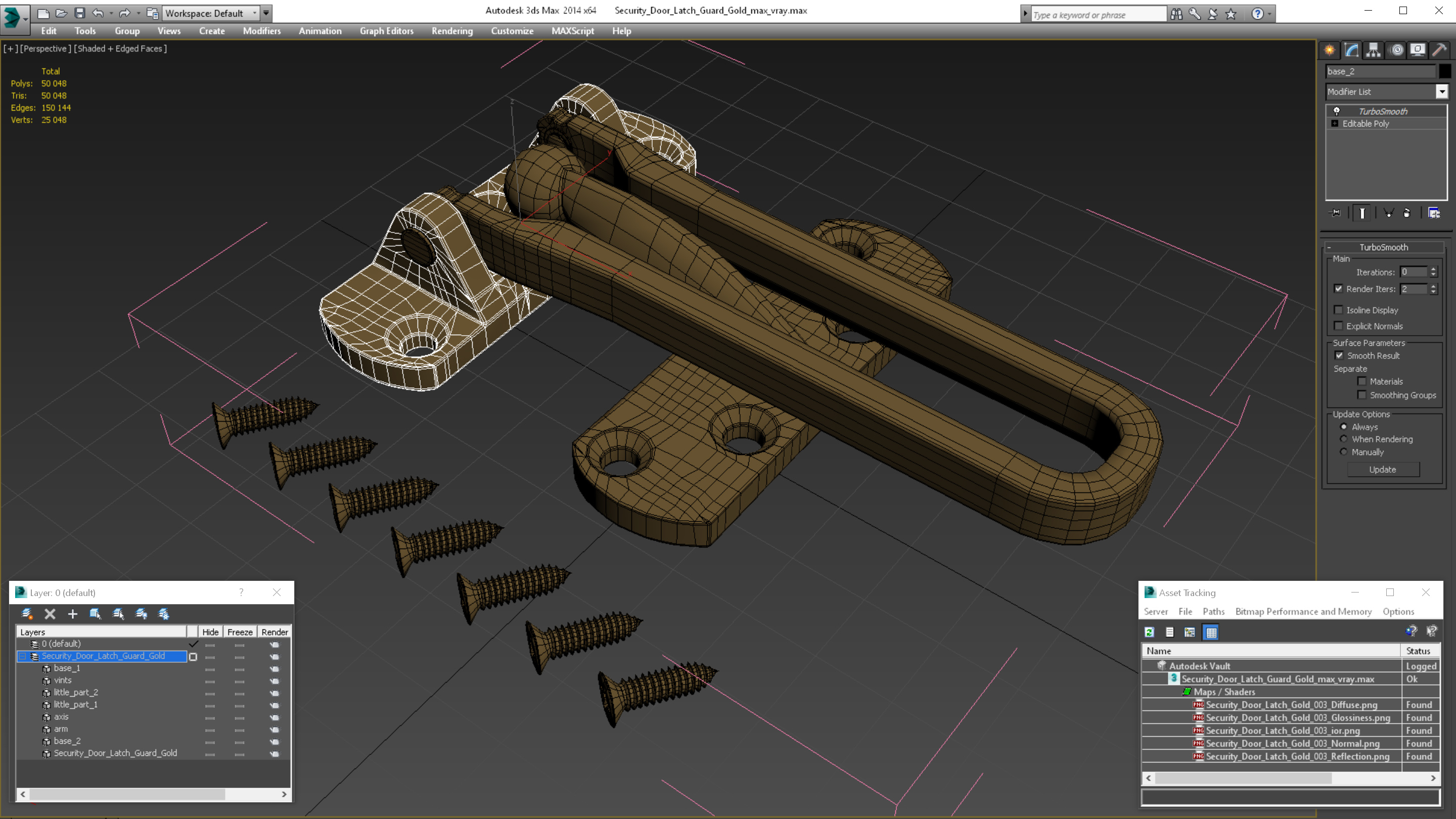Click the favorites star icon in title bar

pyautogui.click(x=1231, y=14)
